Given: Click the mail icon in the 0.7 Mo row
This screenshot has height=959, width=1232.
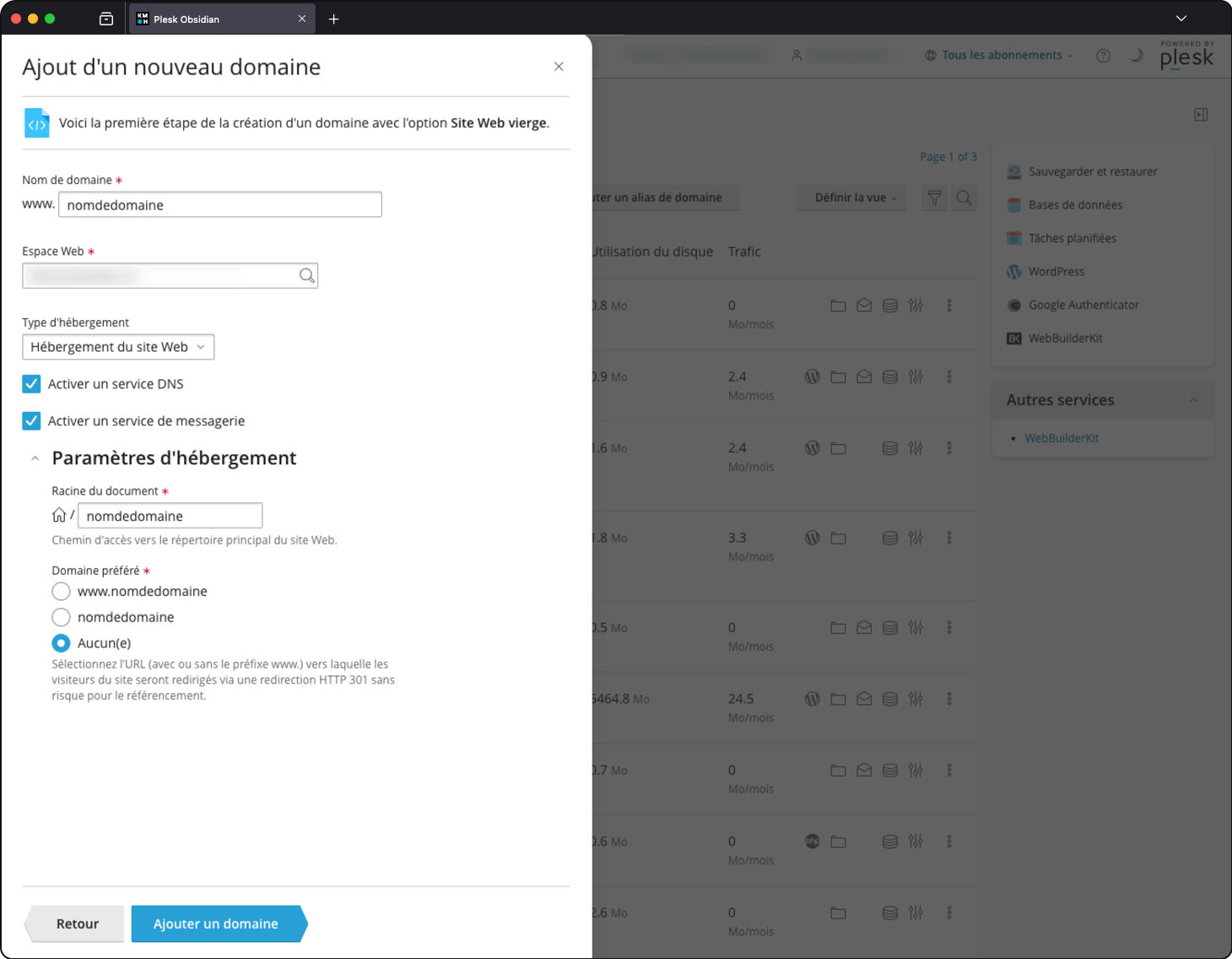Looking at the screenshot, I should (864, 770).
